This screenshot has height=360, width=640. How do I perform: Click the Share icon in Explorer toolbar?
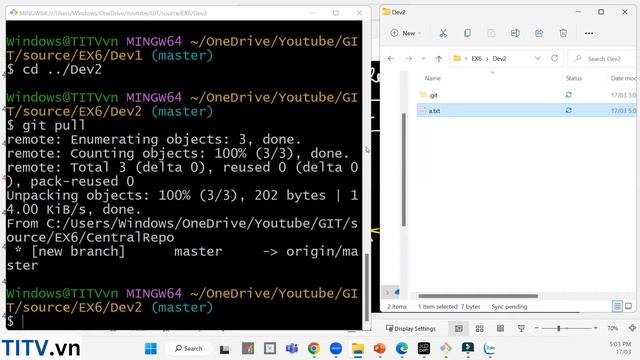(x=539, y=33)
